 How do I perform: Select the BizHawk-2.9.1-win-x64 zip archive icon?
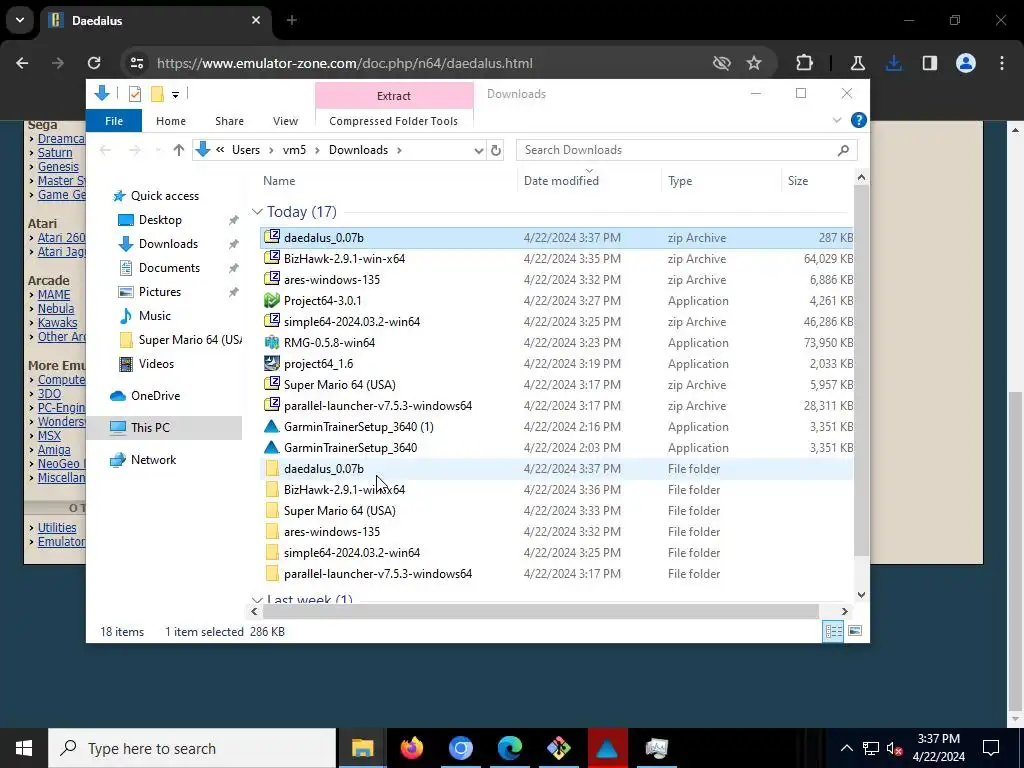point(272,258)
